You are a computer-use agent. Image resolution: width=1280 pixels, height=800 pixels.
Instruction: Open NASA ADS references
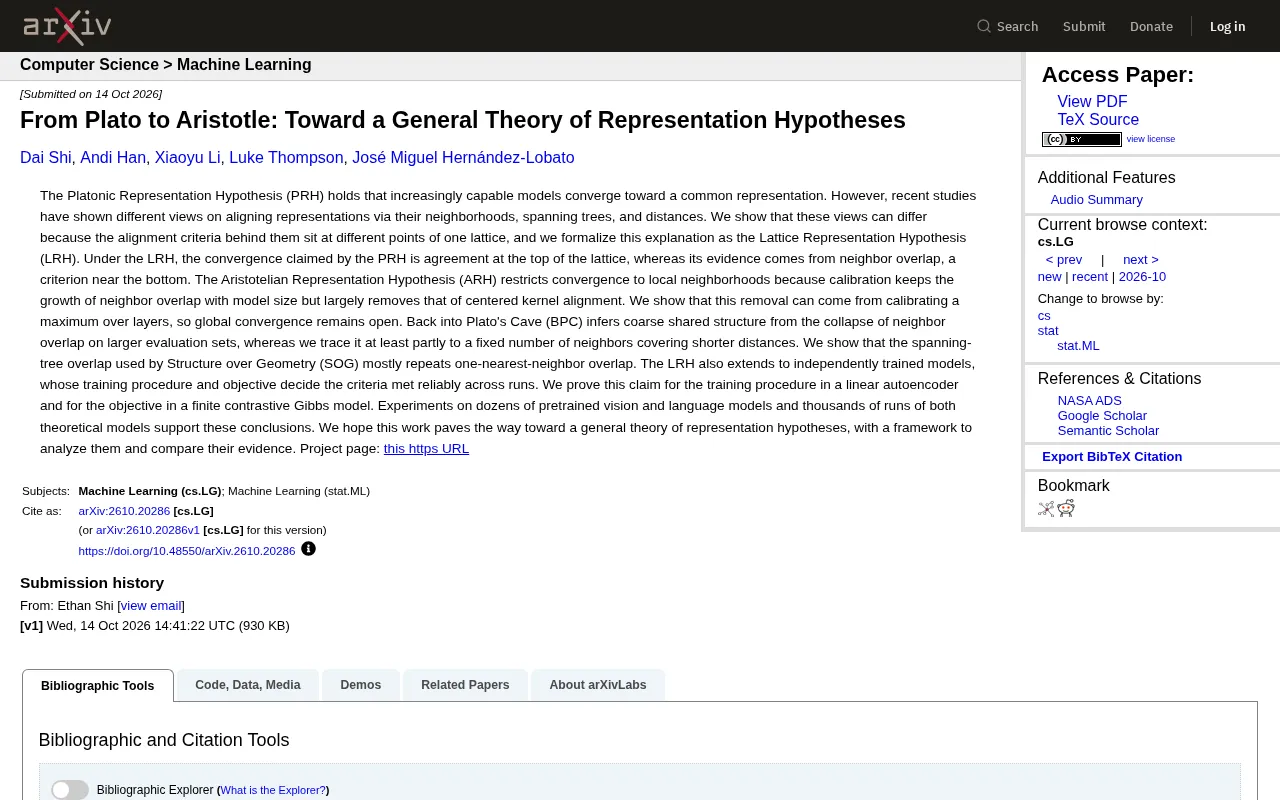(1090, 401)
